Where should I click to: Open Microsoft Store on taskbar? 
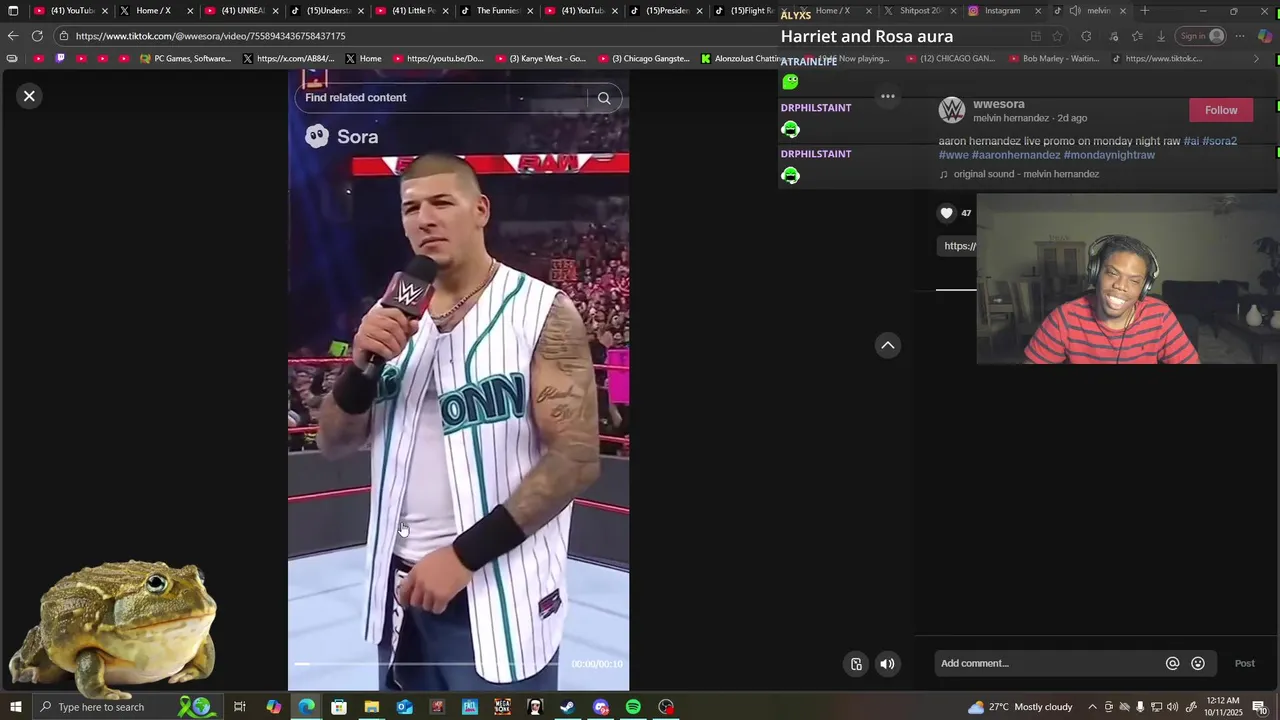click(x=339, y=707)
